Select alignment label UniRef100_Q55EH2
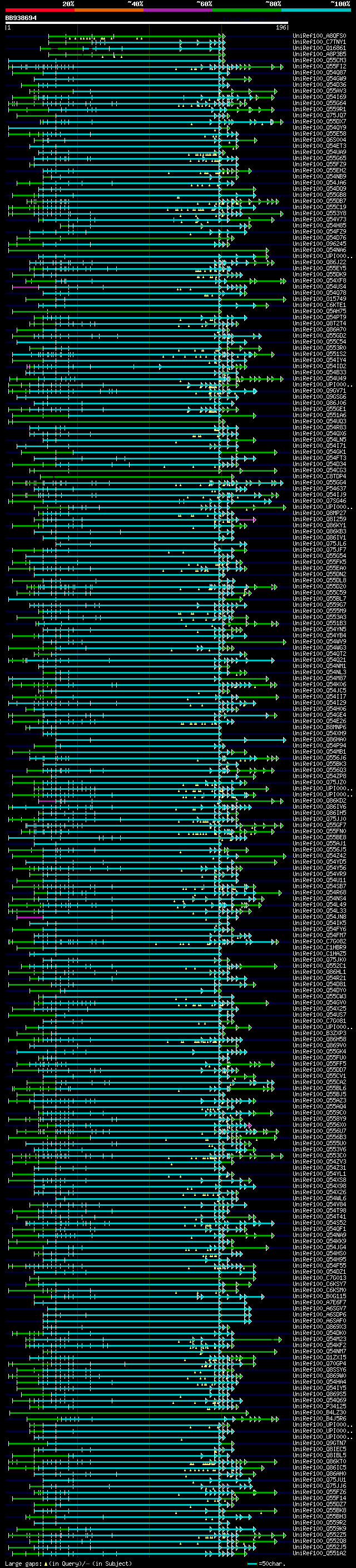Image resolution: width=356 pixels, height=1568 pixels. (319, 170)
